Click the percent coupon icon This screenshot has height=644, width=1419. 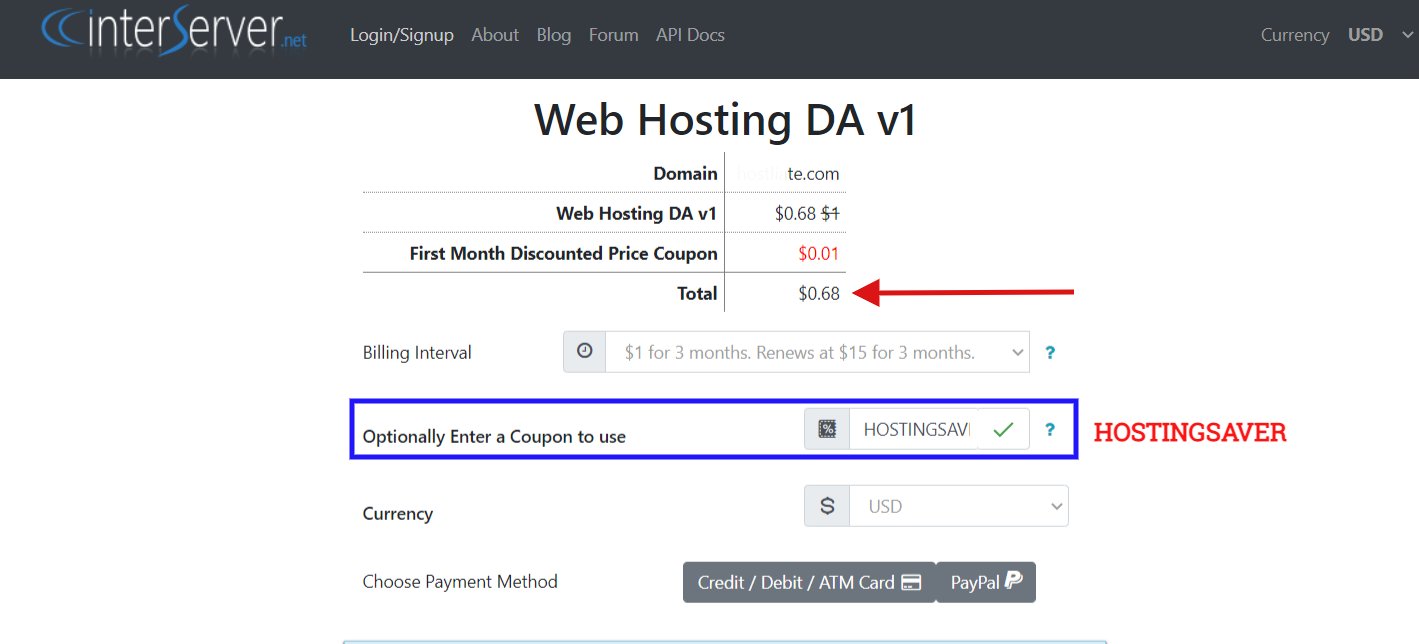click(x=827, y=429)
